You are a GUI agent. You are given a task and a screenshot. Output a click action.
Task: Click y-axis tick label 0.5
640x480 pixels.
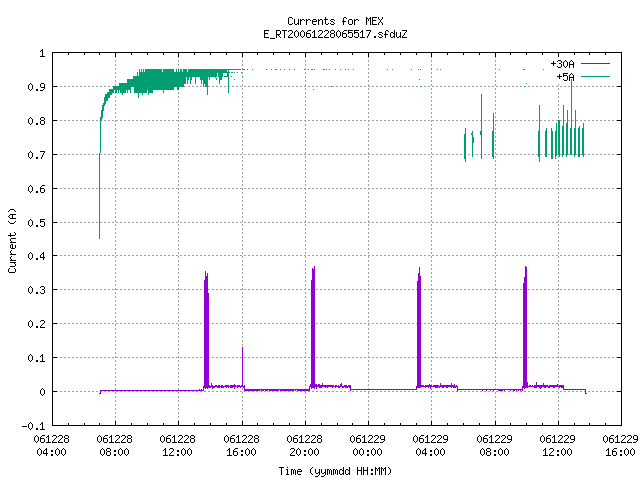pyautogui.click(x=36, y=223)
